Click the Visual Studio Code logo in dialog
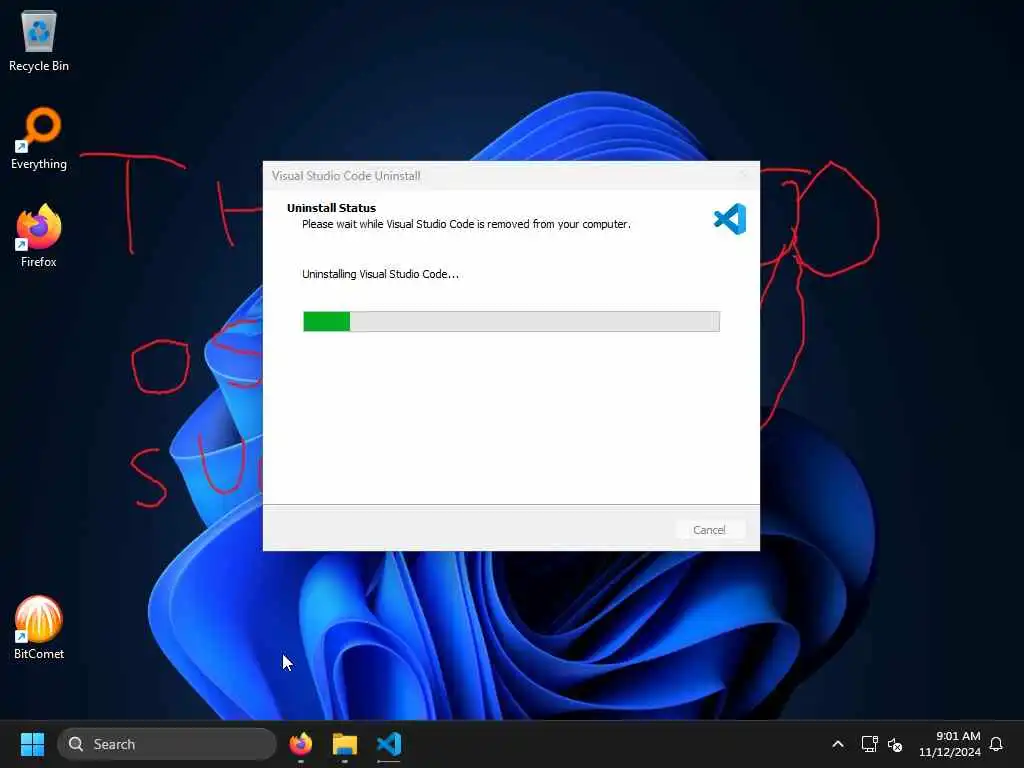 729,219
